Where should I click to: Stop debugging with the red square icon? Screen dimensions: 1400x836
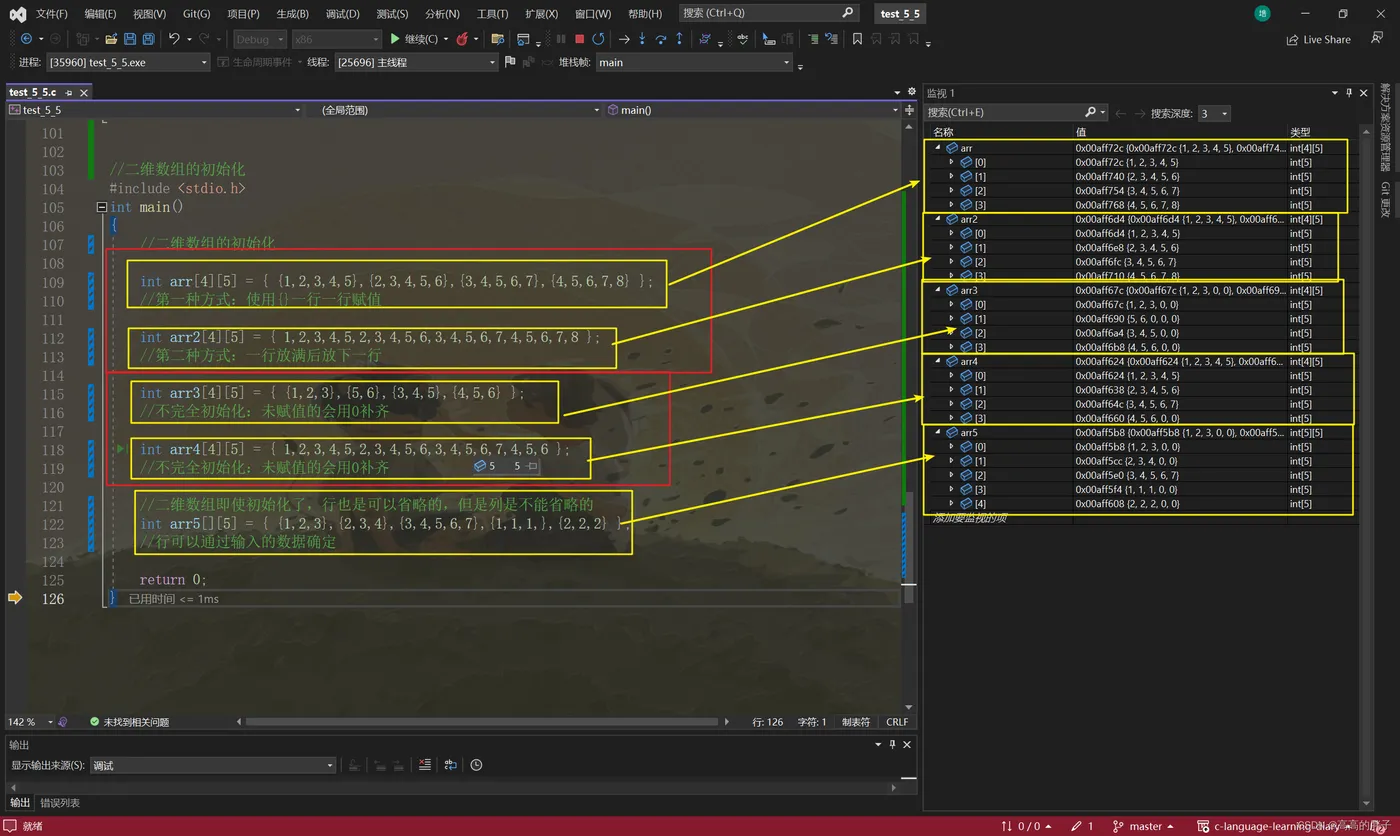pyautogui.click(x=579, y=39)
